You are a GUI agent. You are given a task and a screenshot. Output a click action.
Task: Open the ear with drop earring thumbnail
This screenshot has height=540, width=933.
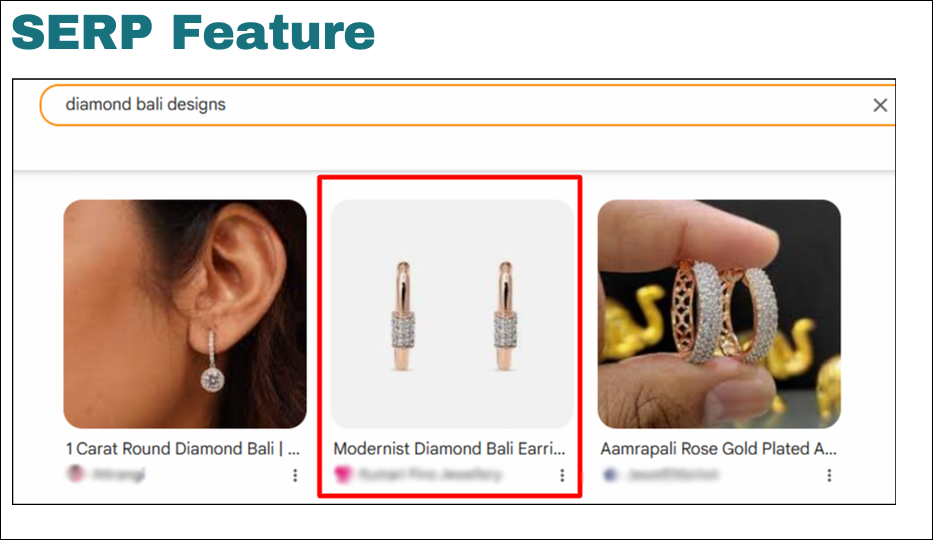[185, 314]
